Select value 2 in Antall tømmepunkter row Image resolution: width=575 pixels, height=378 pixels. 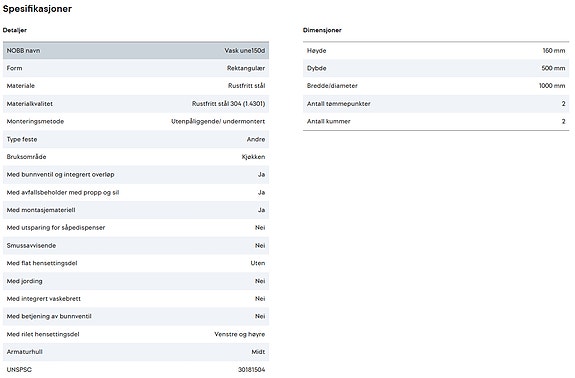click(x=563, y=104)
